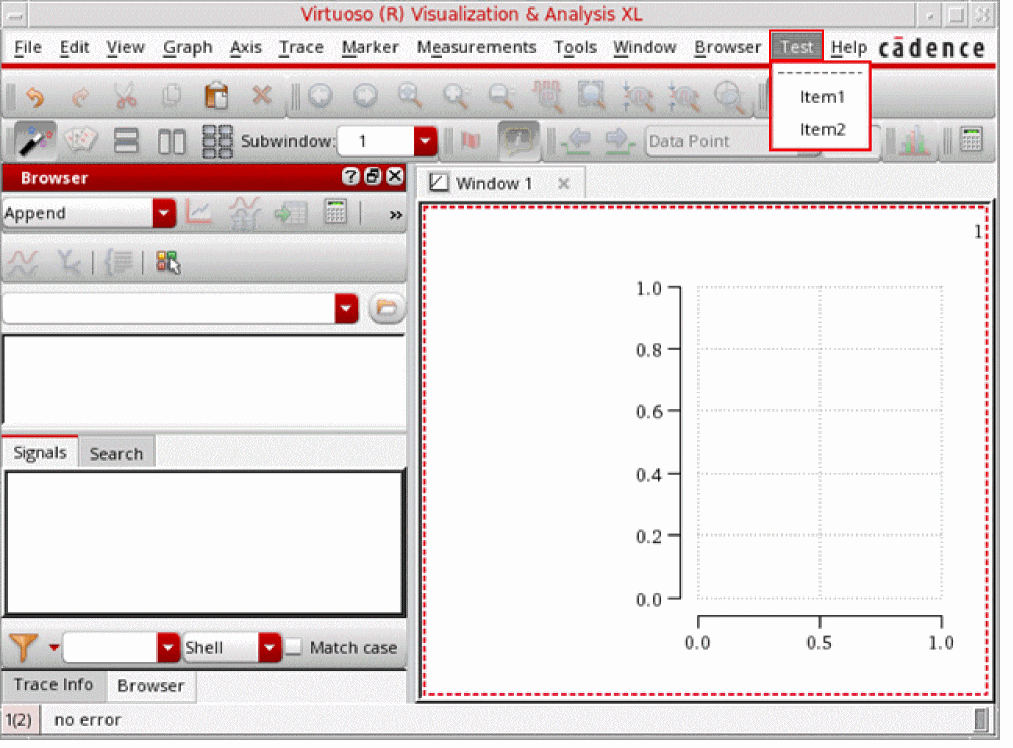Click the paste clipboard icon
The image size is (1013, 748).
(x=215, y=96)
